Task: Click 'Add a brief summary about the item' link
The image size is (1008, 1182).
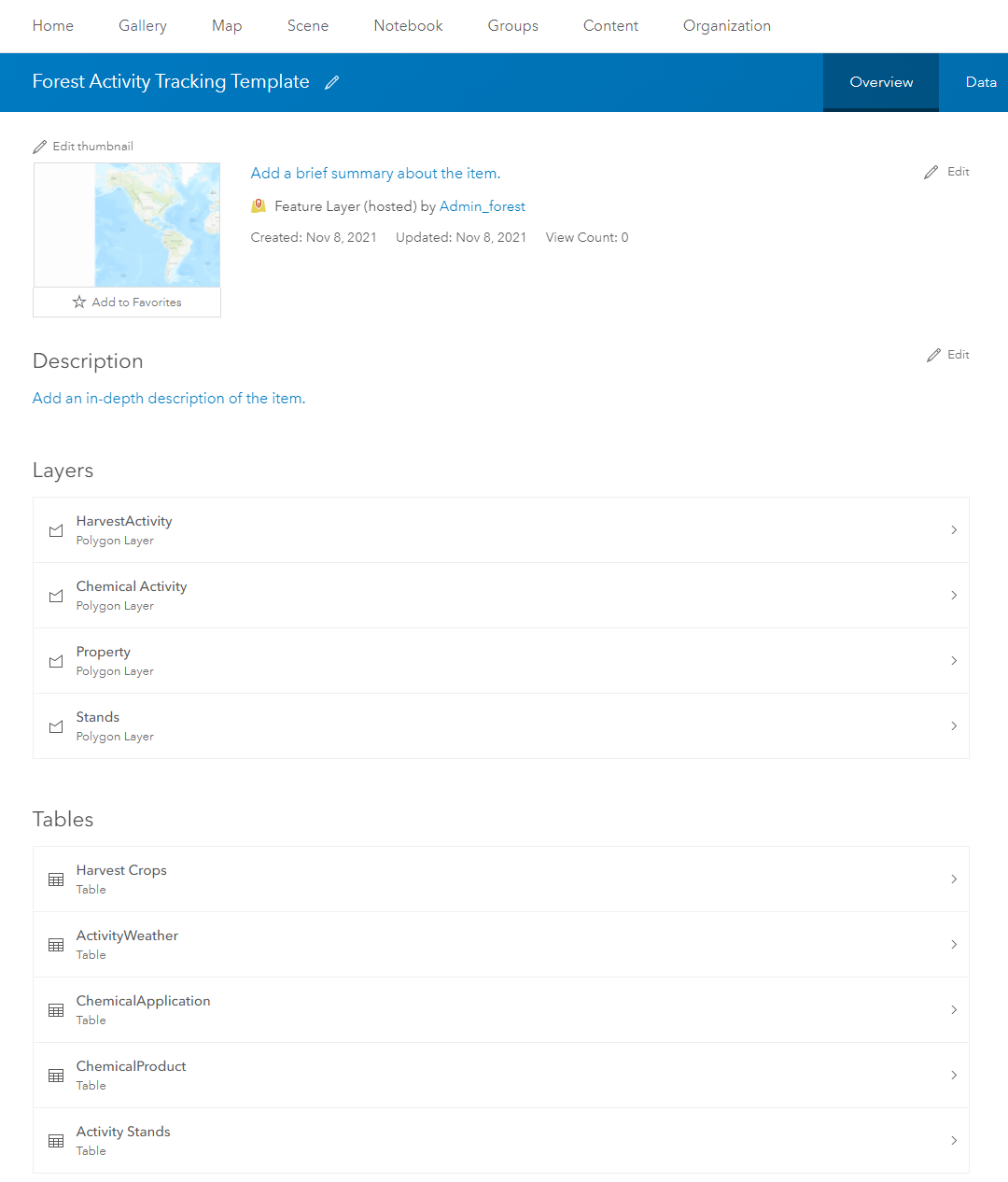Action: tap(376, 174)
